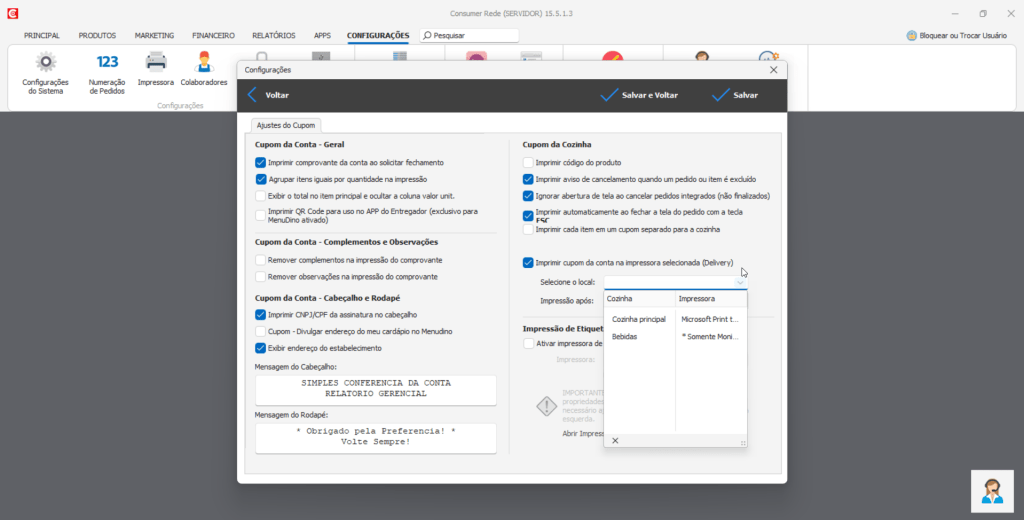Click the Salvar e Voltar button
The height and width of the screenshot is (520, 1024).
point(639,96)
